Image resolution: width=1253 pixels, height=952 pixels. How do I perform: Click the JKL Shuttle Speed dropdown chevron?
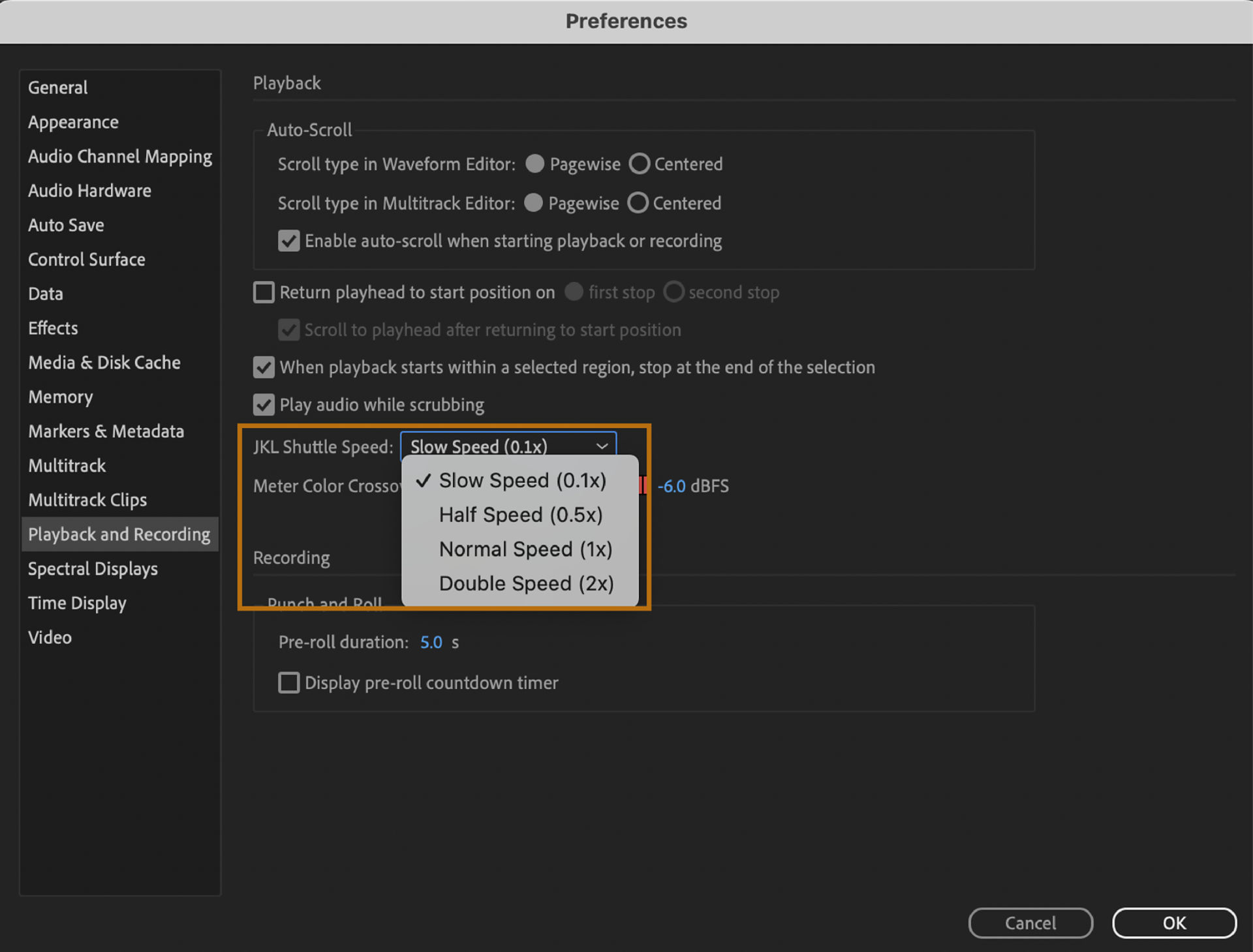[602, 446]
